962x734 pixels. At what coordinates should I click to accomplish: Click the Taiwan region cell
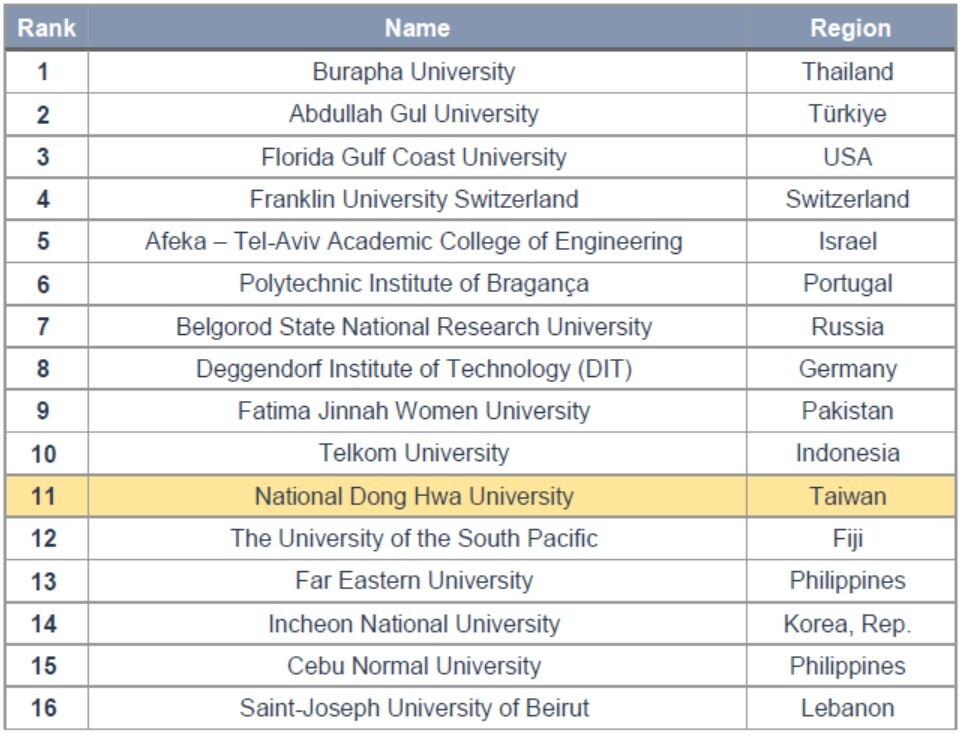pos(848,496)
